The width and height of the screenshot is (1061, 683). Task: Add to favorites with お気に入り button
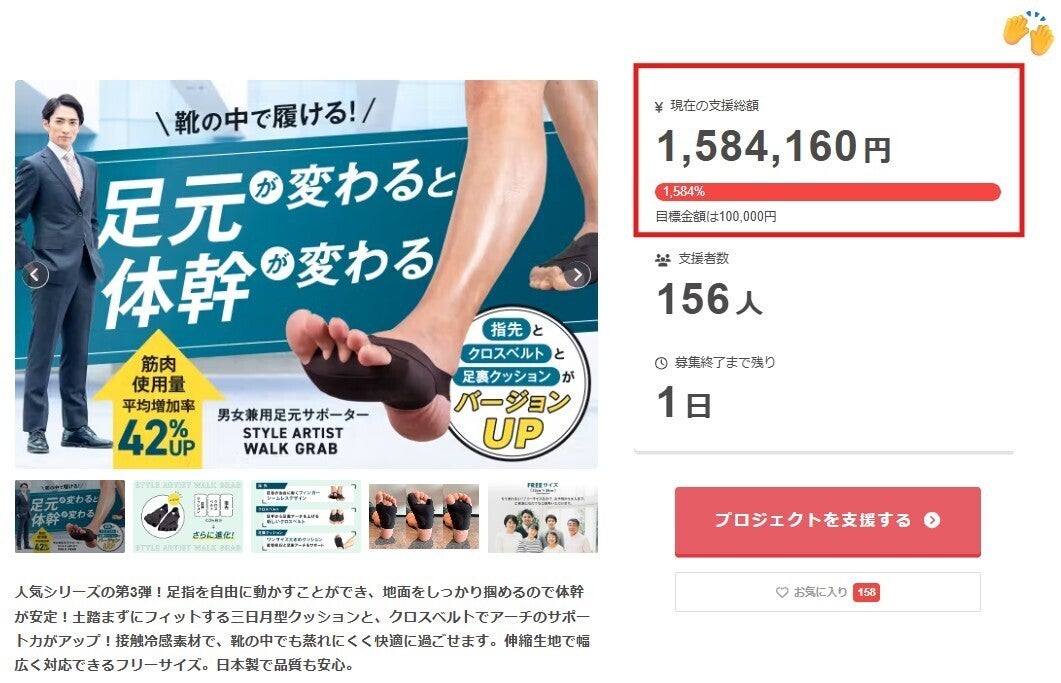click(828, 592)
